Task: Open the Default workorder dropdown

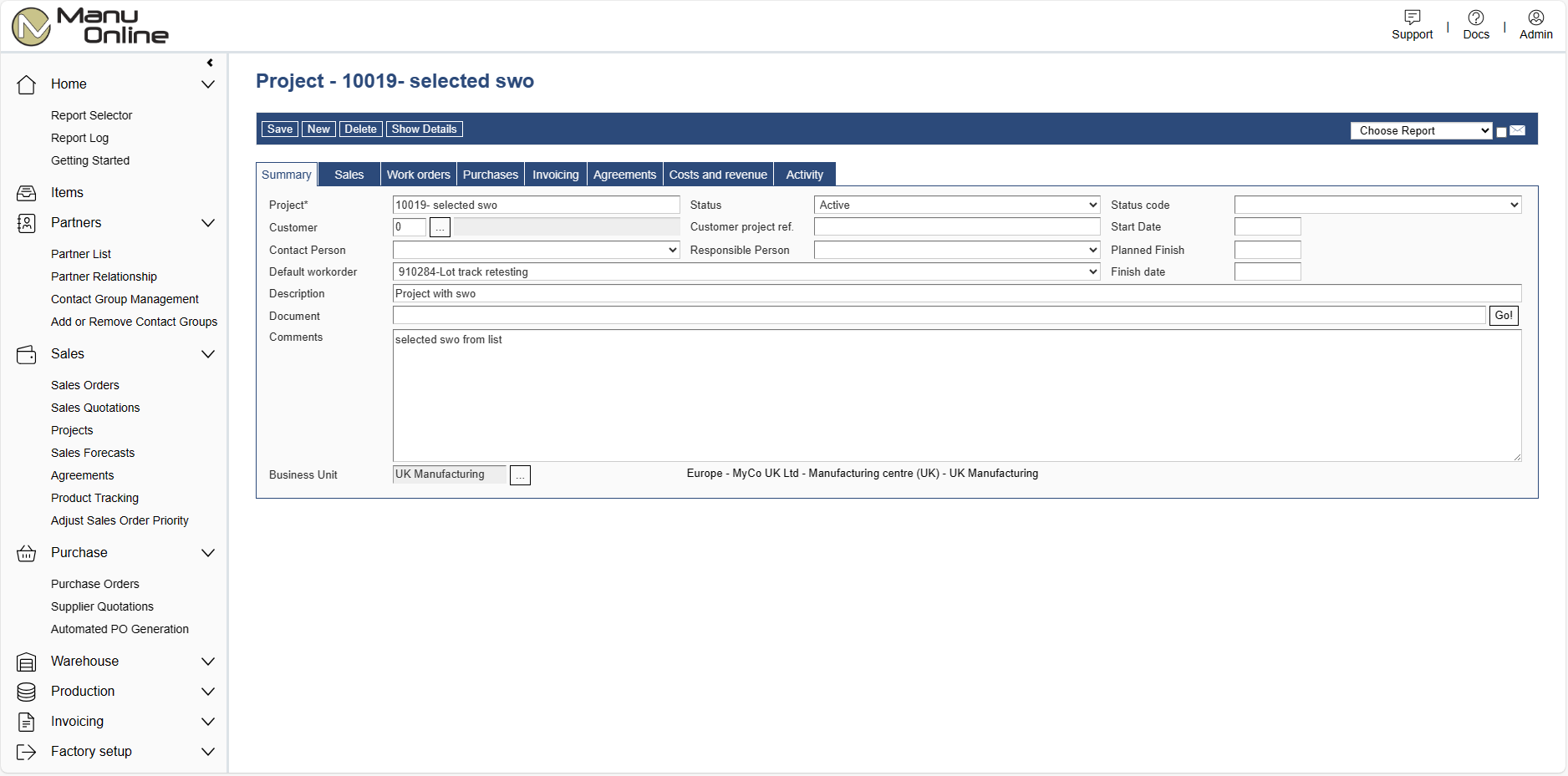Action: (x=746, y=271)
